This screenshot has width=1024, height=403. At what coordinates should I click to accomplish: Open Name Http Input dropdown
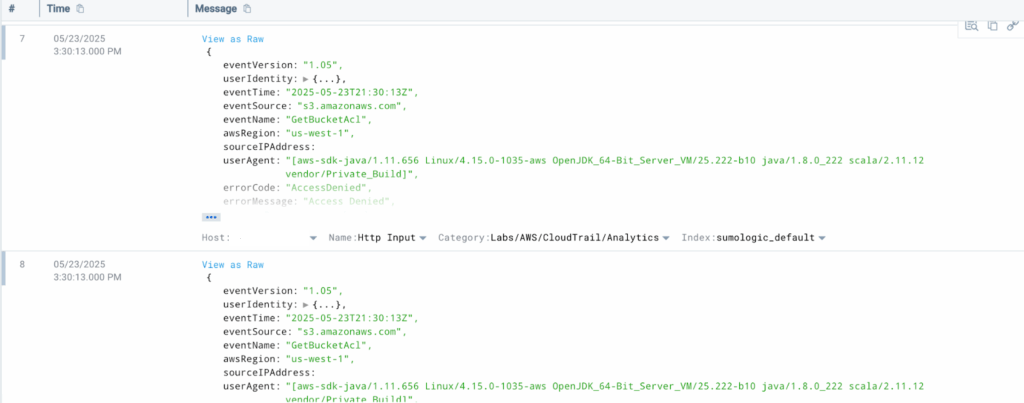tap(423, 238)
